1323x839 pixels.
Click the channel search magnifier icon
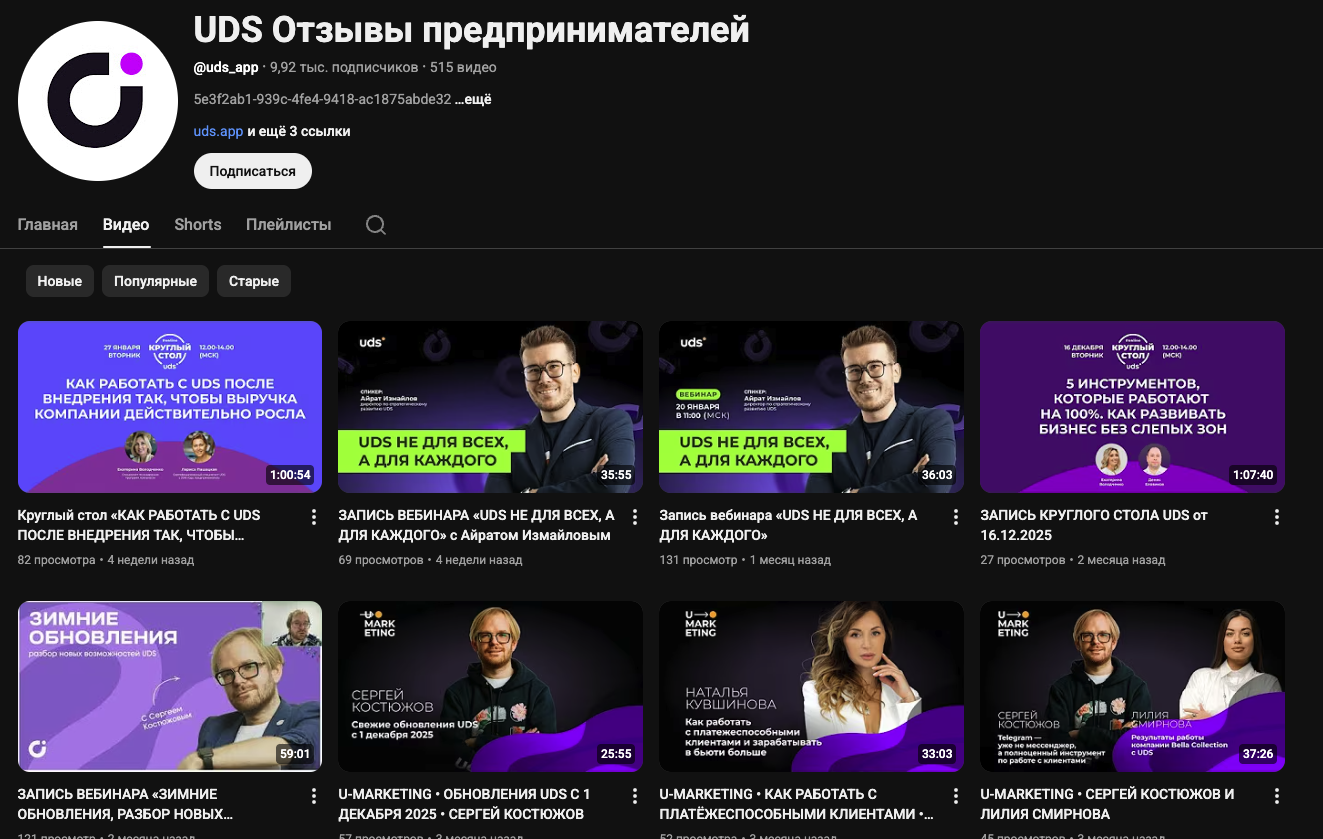376,225
